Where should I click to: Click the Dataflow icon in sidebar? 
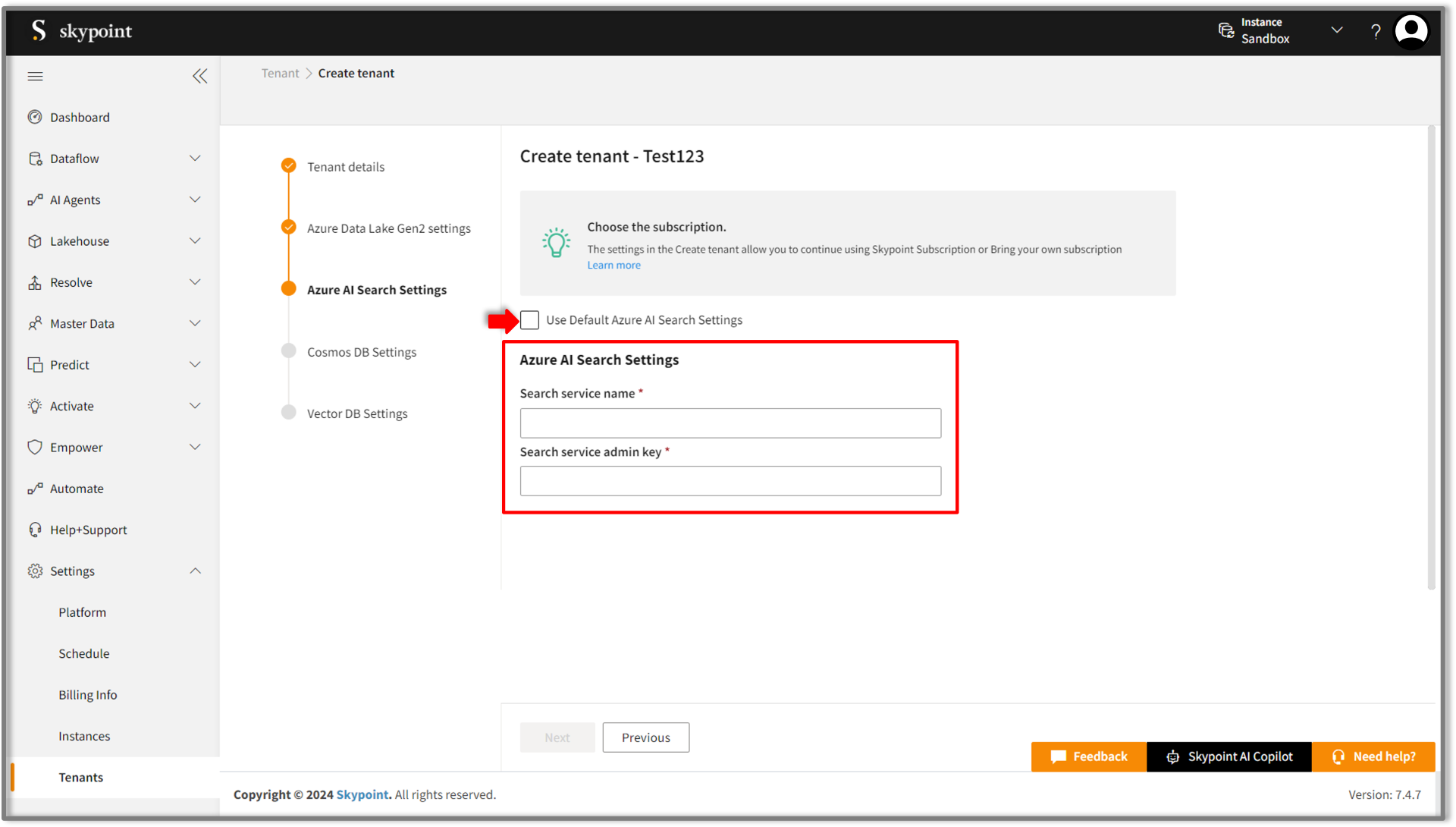pyautogui.click(x=35, y=158)
